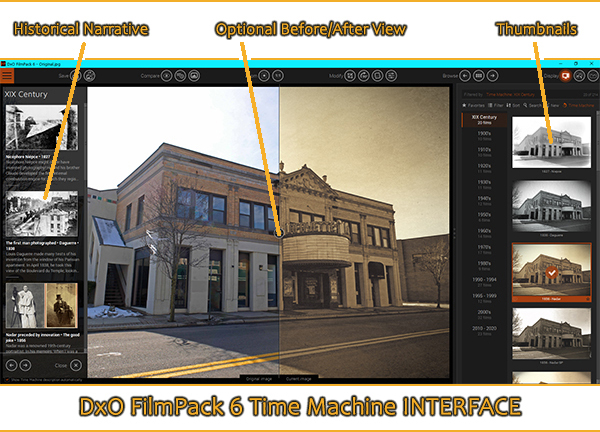The height and width of the screenshot is (432, 600).
Task: Select the 1995 - 1999 period
Action: (484, 298)
